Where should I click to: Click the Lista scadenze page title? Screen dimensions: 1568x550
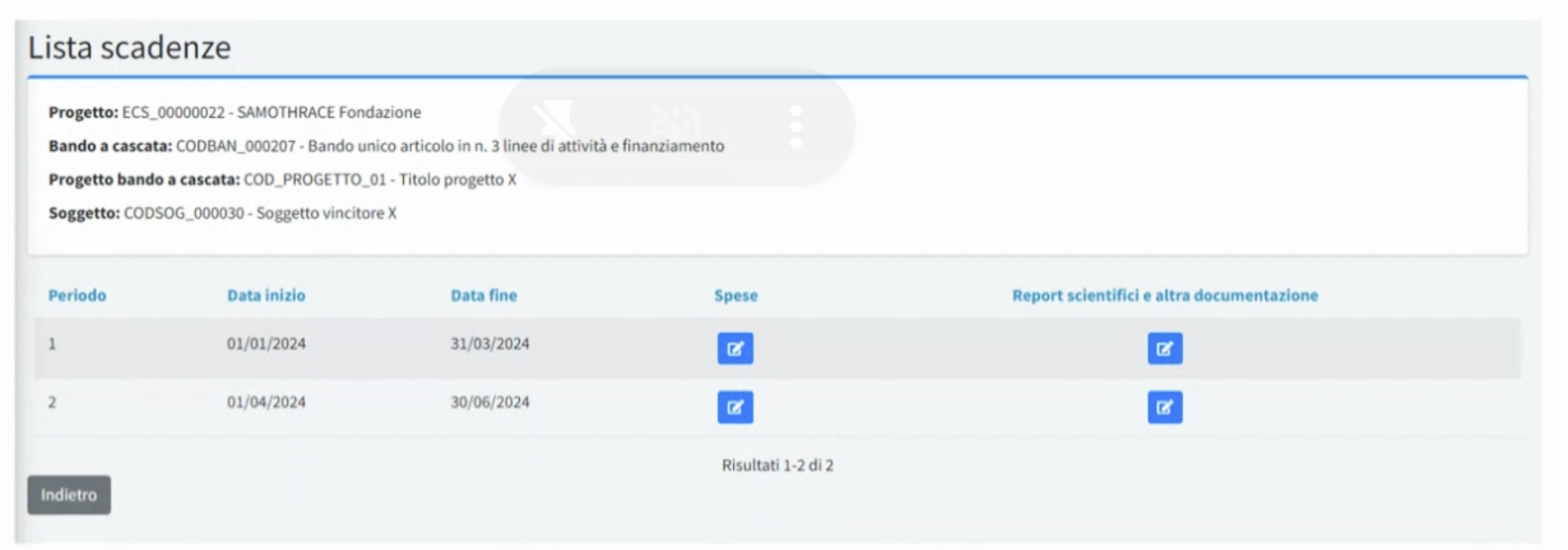click(130, 47)
